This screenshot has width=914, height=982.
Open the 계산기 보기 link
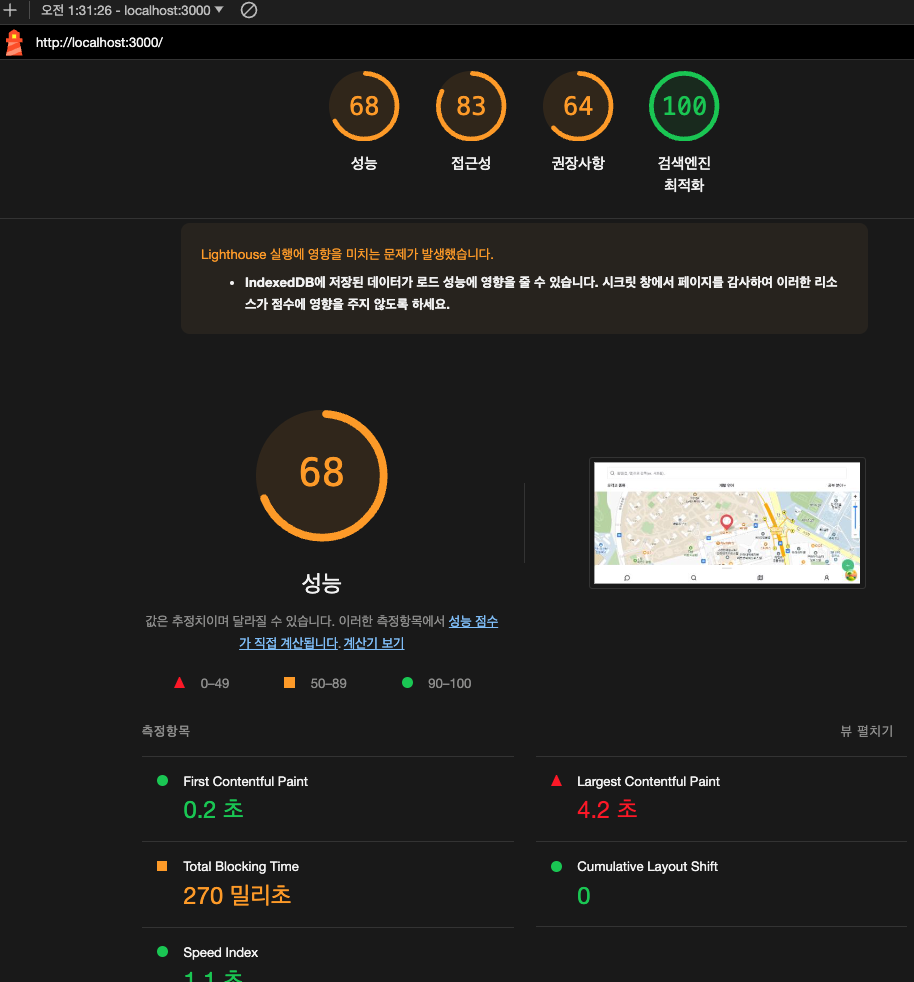(374, 643)
